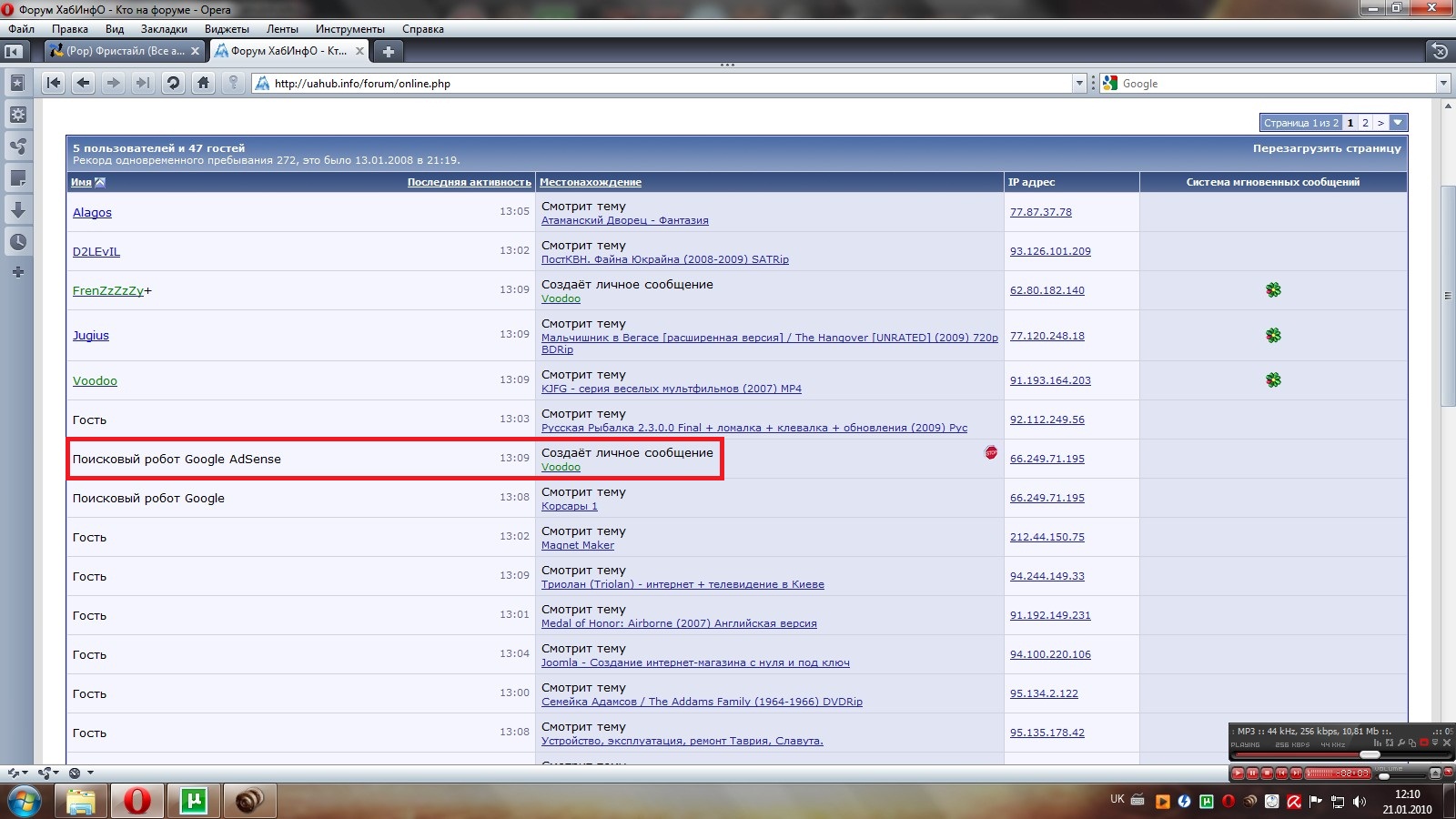Click the new tab plus button

[x=389, y=51]
